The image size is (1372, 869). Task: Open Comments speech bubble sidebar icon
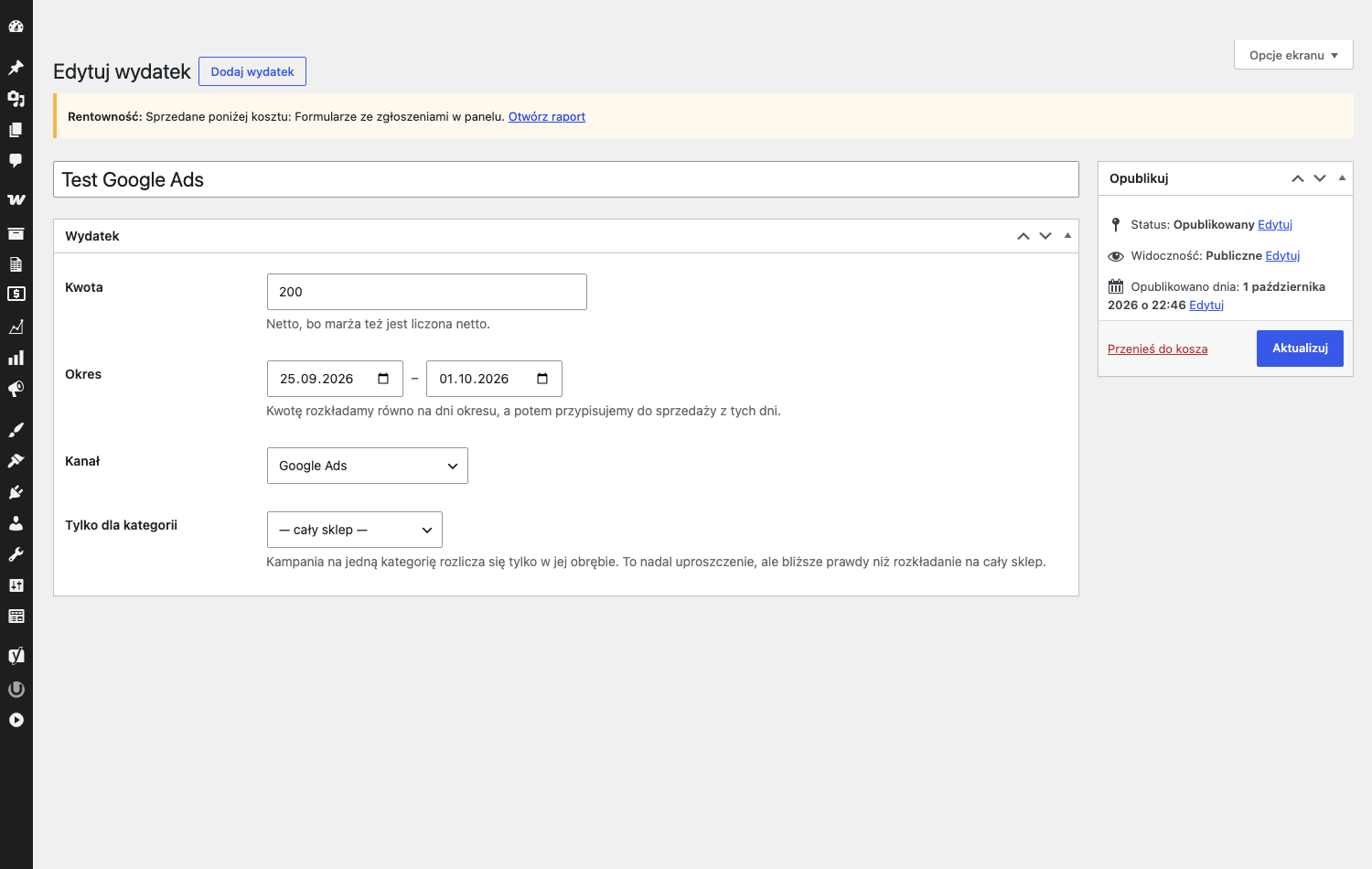[16, 161]
